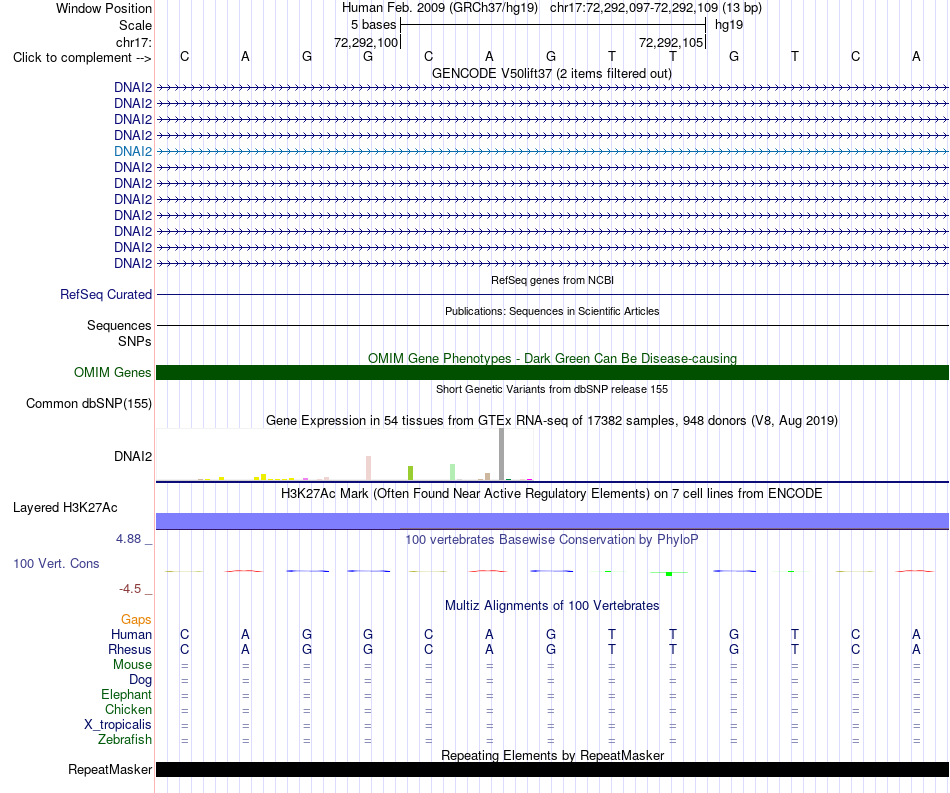Click the tall gray bar in the GTEx chart
The height and width of the screenshot is (793, 950).
point(502,454)
